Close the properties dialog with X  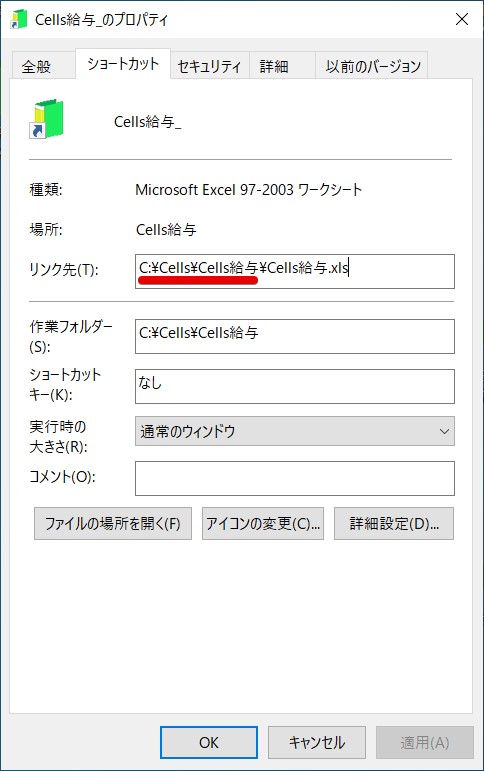pos(461,19)
